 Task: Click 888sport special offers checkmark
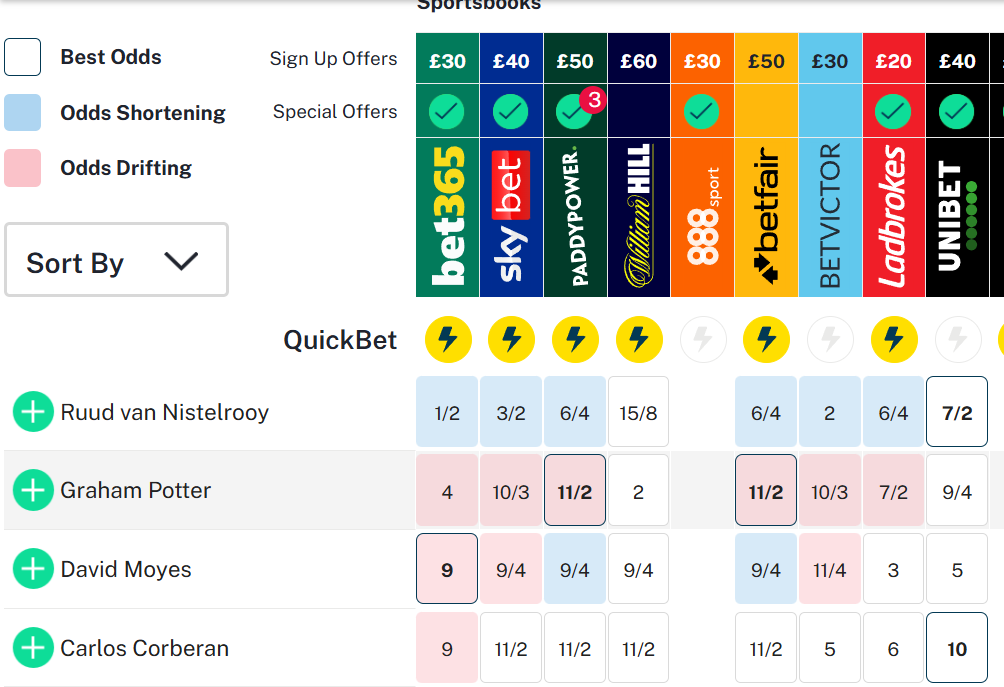[702, 111]
